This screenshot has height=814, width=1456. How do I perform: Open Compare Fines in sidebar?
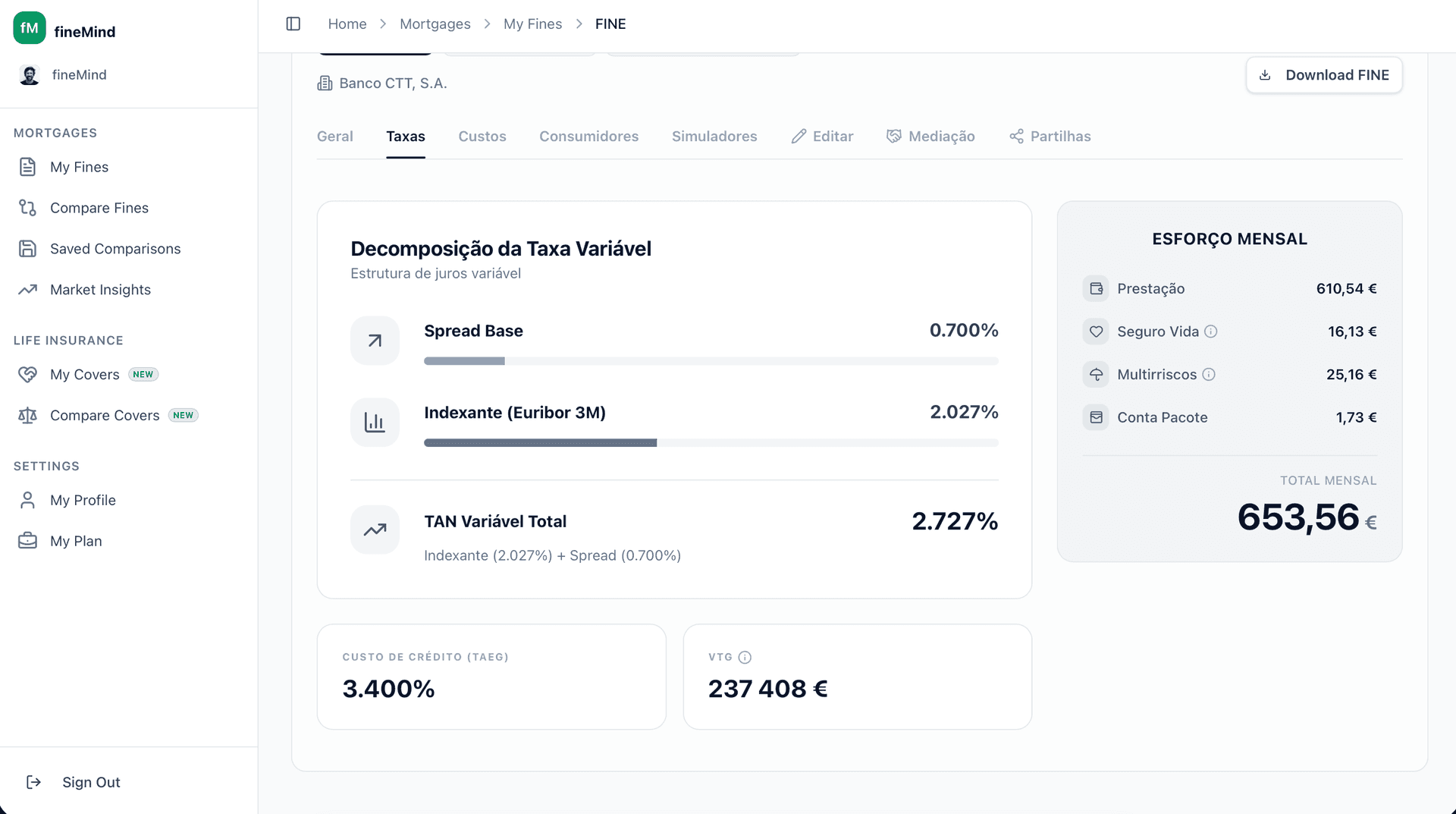[99, 208]
